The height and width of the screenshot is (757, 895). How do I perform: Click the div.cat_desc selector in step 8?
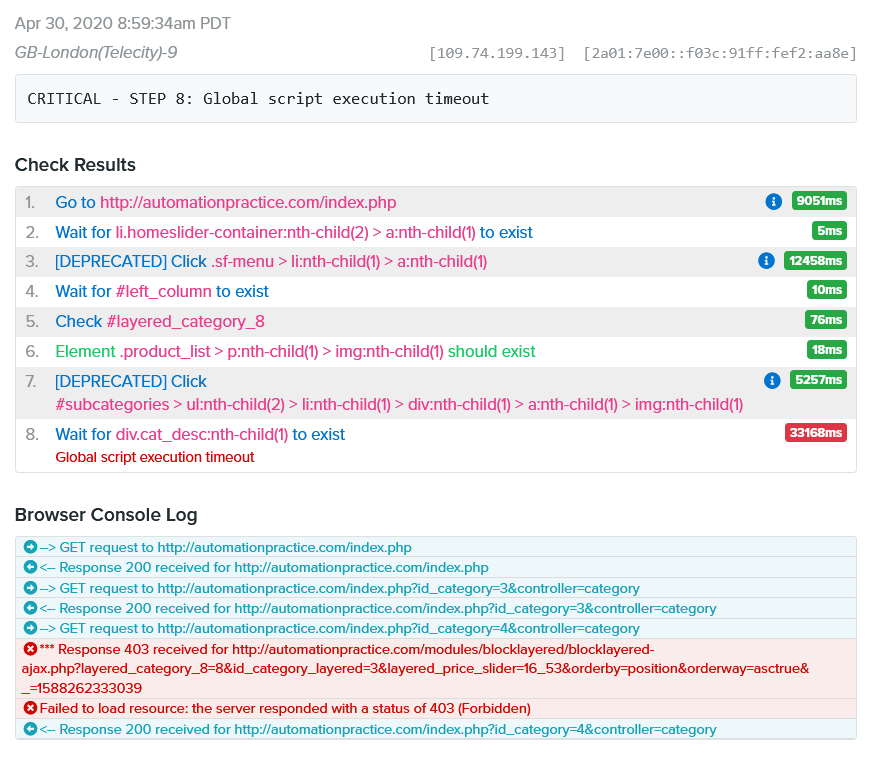pos(202,434)
